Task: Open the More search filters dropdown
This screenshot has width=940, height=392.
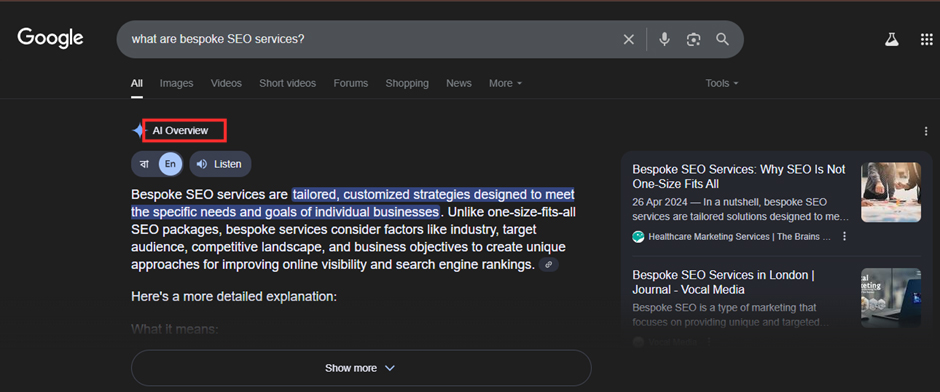Action: tap(505, 83)
